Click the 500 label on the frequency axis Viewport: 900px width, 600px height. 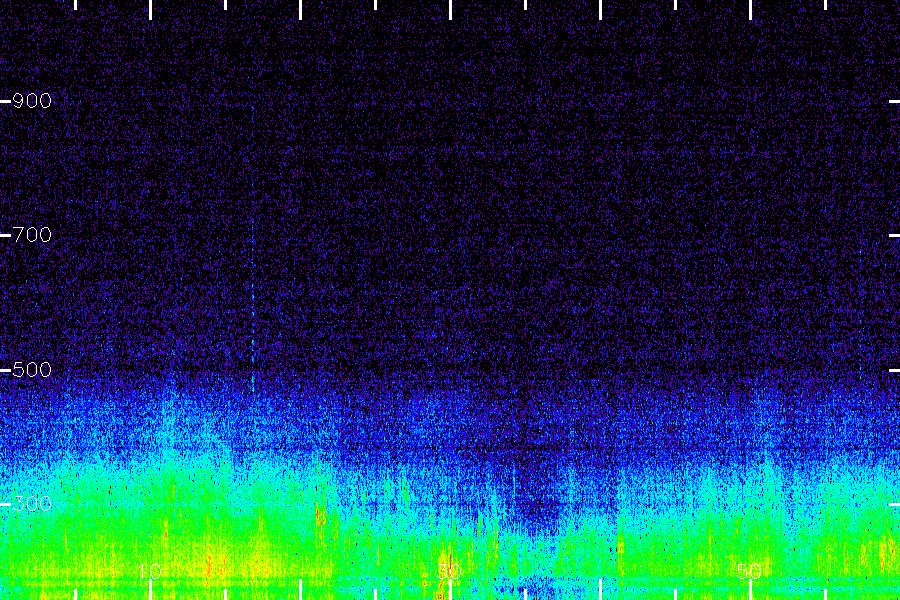[32, 370]
